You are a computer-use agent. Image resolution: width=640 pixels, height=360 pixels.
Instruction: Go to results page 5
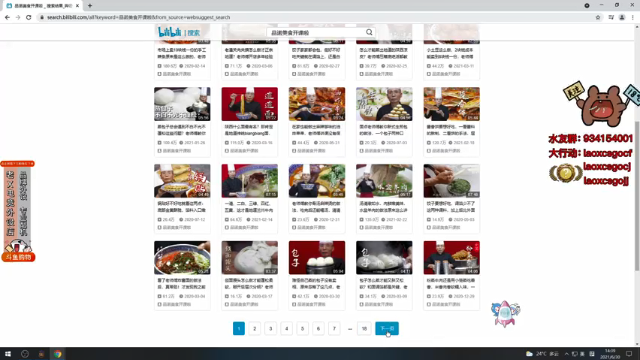coord(302,329)
